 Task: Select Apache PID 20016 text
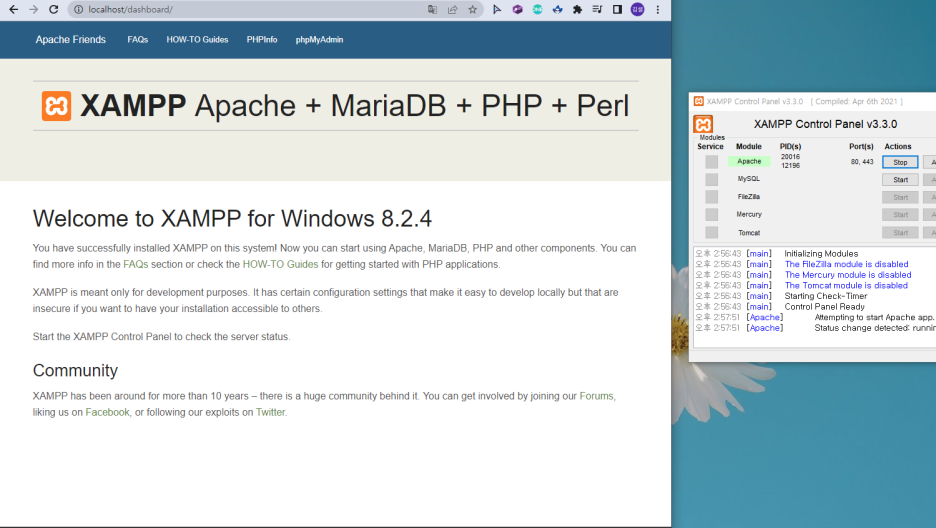coord(790,157)
